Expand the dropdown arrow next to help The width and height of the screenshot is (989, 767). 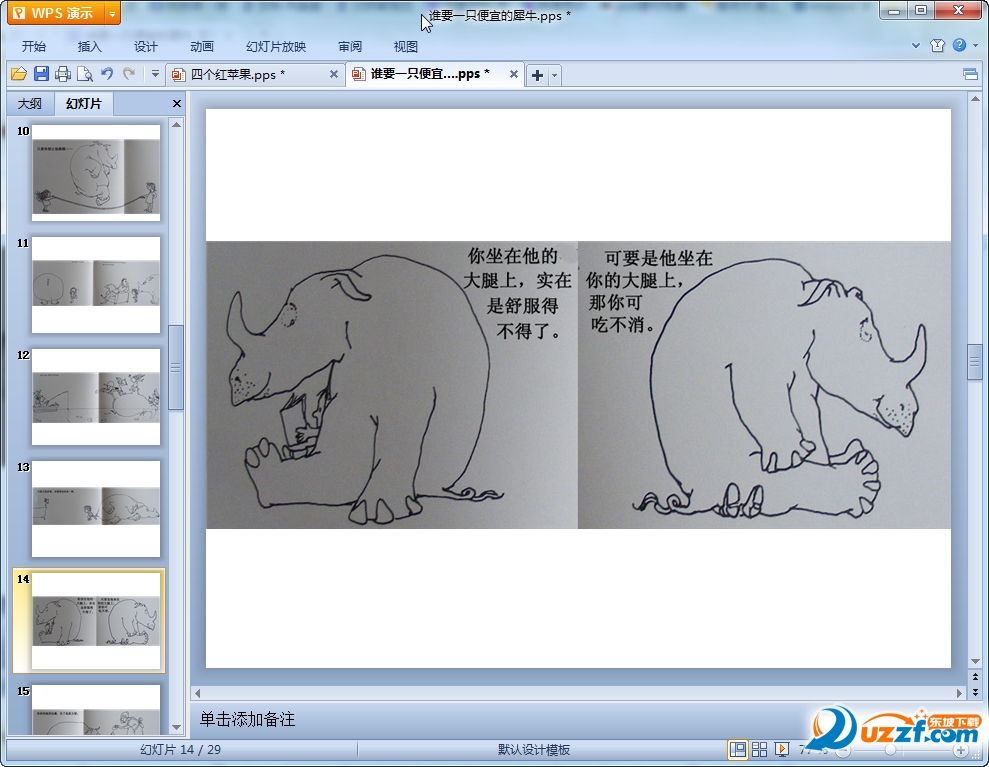(976, 45)
